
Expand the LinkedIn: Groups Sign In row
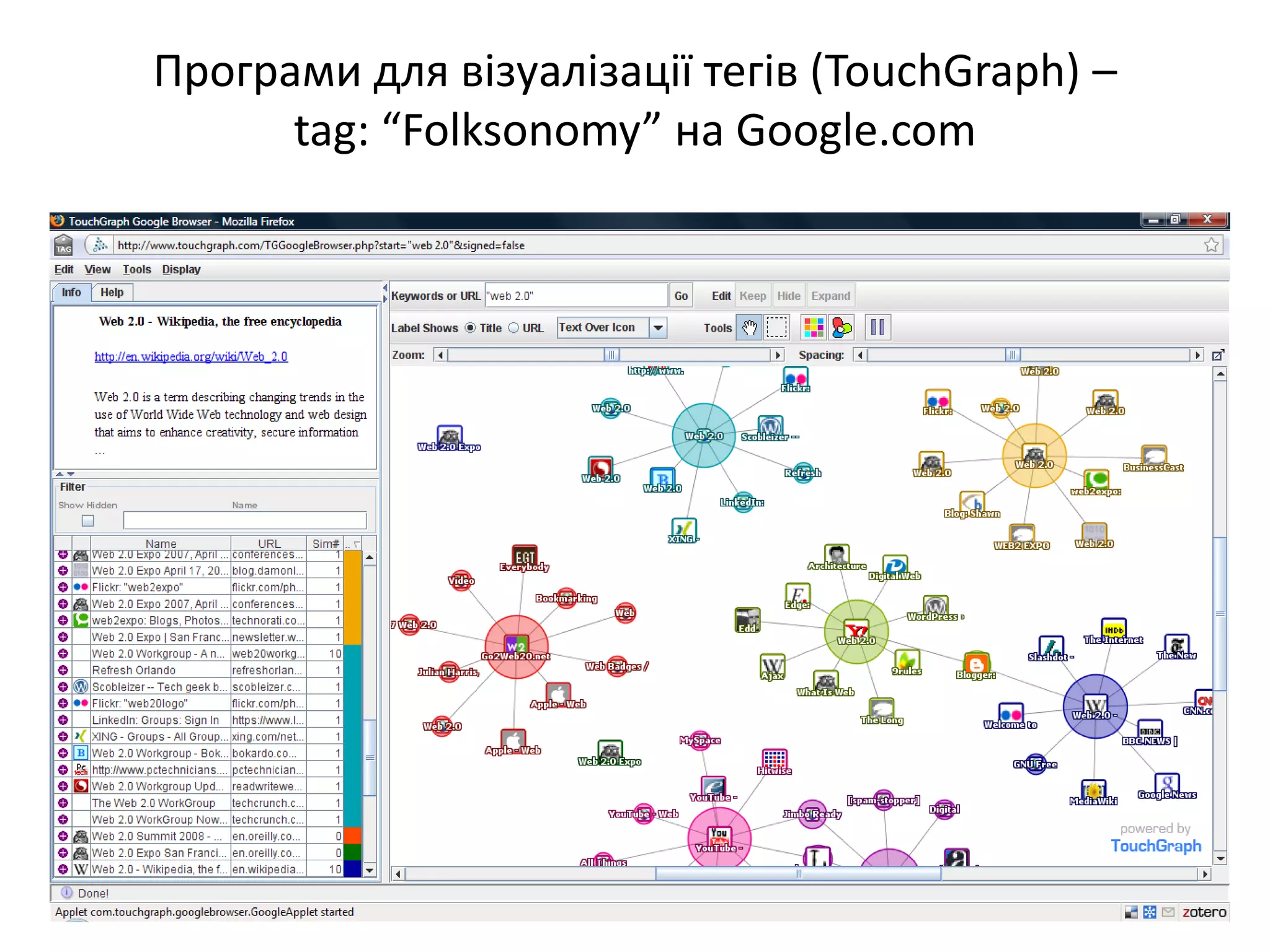pos(63,720)
